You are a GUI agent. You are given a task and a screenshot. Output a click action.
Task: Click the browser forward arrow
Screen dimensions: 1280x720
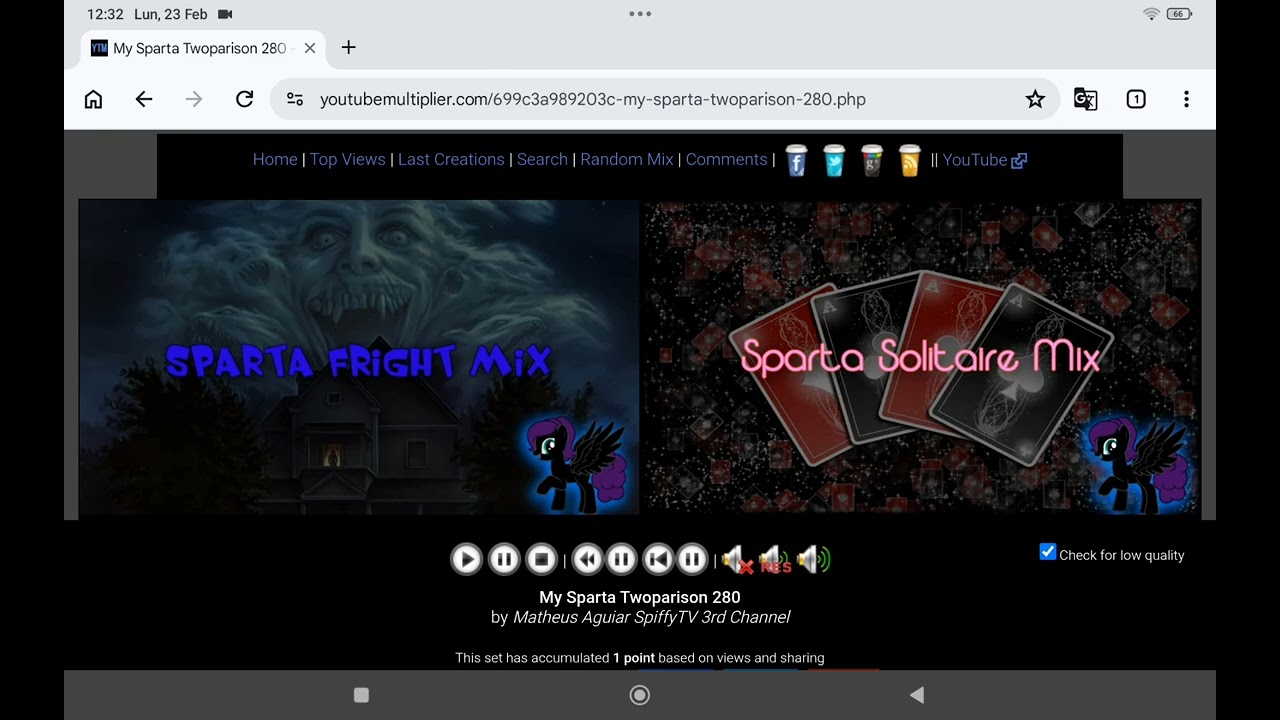194,99
